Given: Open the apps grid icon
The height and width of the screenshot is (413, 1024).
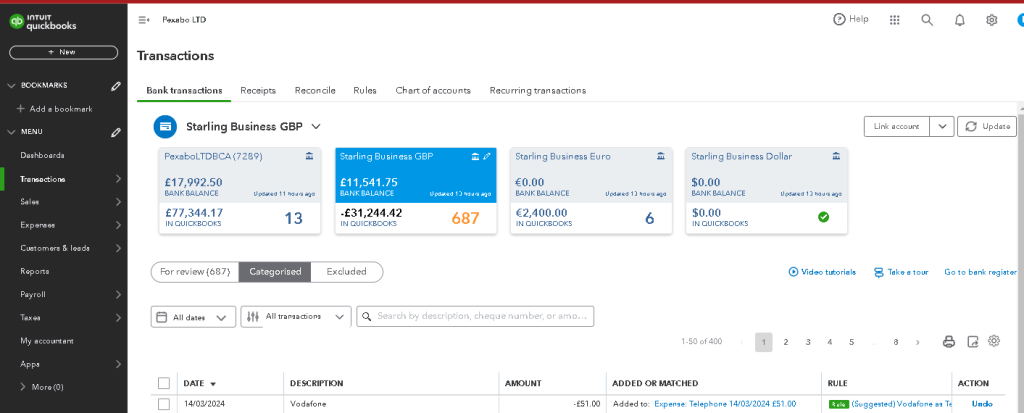Looking at the screenshot, I should (x=895, y=20).
